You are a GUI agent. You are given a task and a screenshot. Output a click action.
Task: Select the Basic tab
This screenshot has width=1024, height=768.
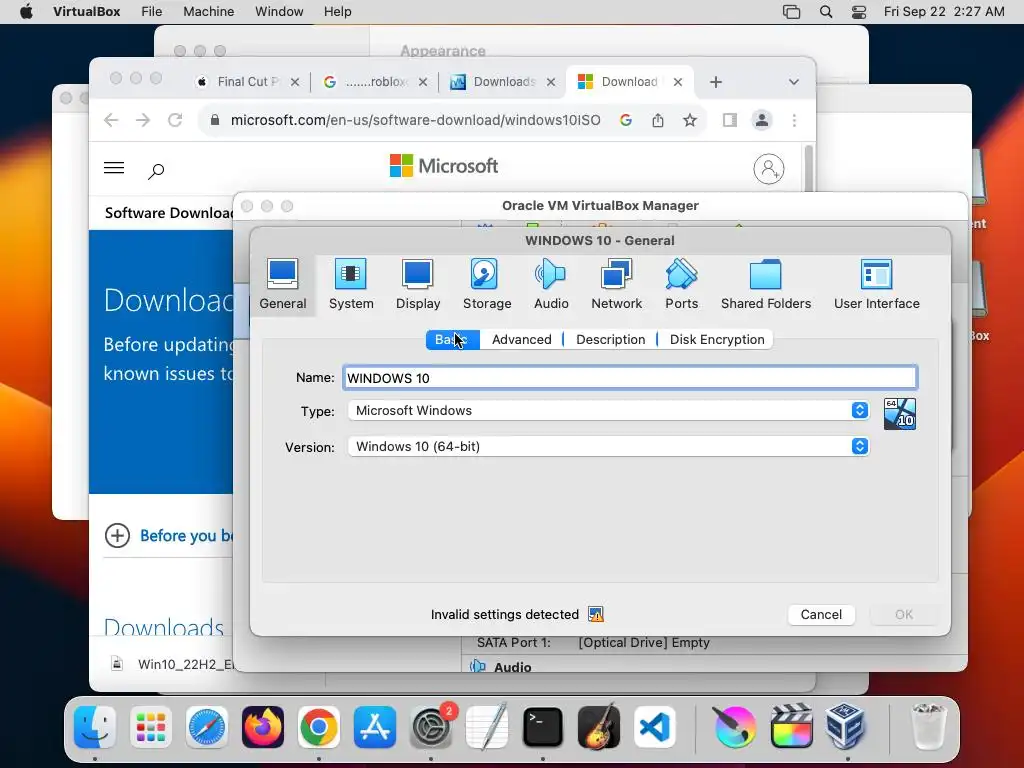tap(452, 340)
